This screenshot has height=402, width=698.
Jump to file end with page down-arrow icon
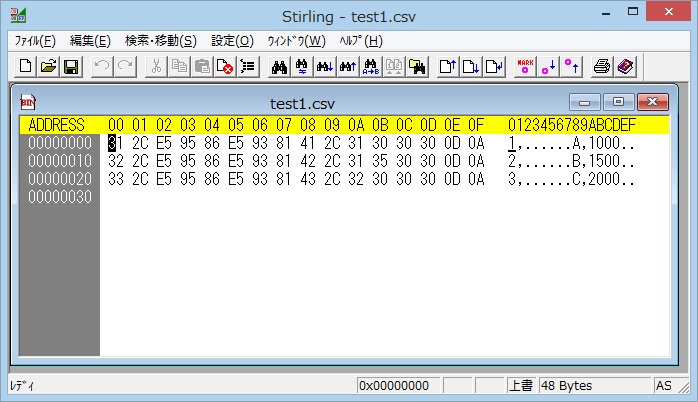tap(471, 67)
